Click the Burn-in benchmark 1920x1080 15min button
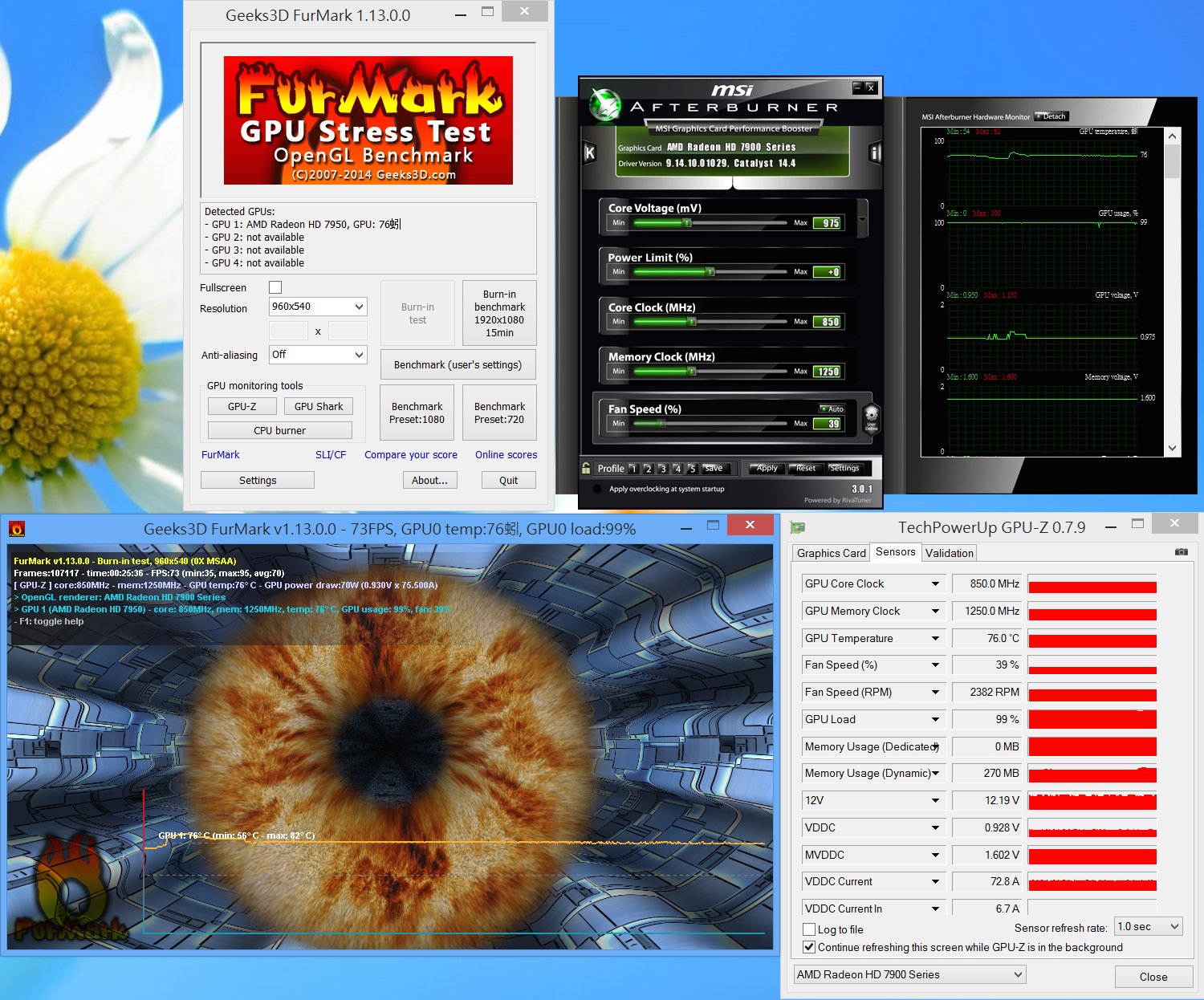 click(x=499, y=313)
